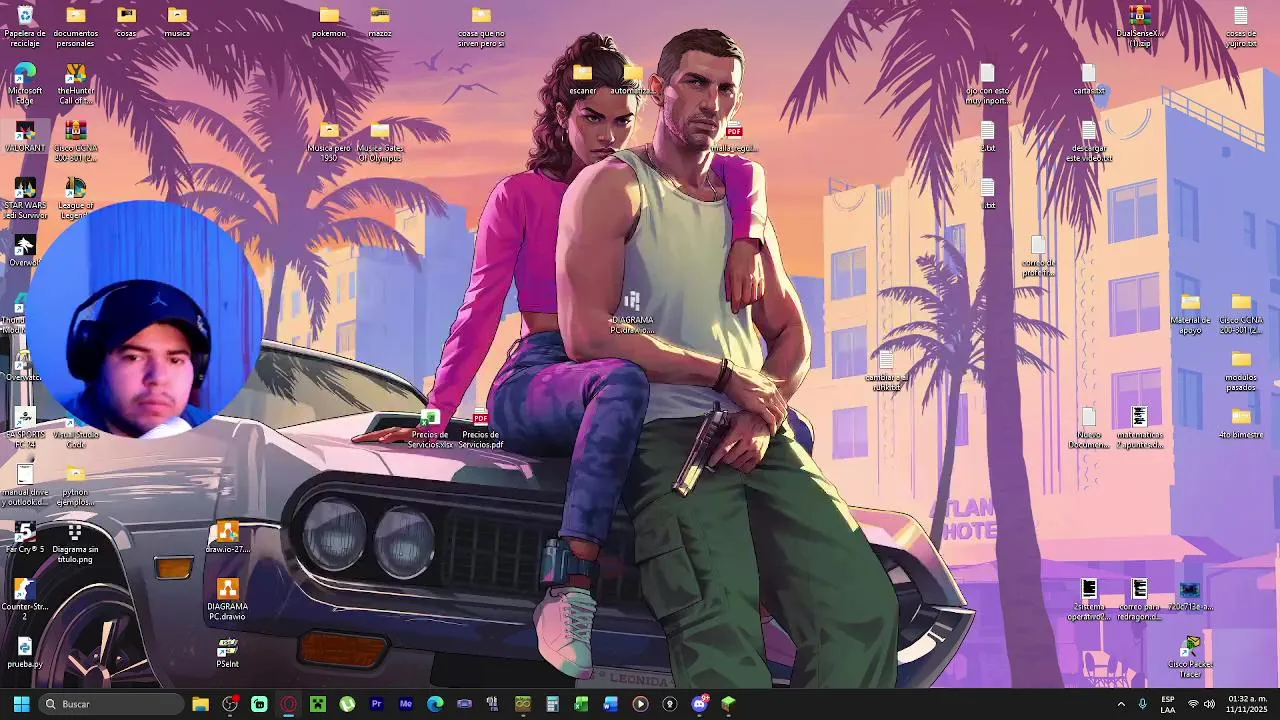Select 'Material de apoyo' folder
Image resolution: width=1280 pixels, height=720 pixels.
tap(1190, 313)
